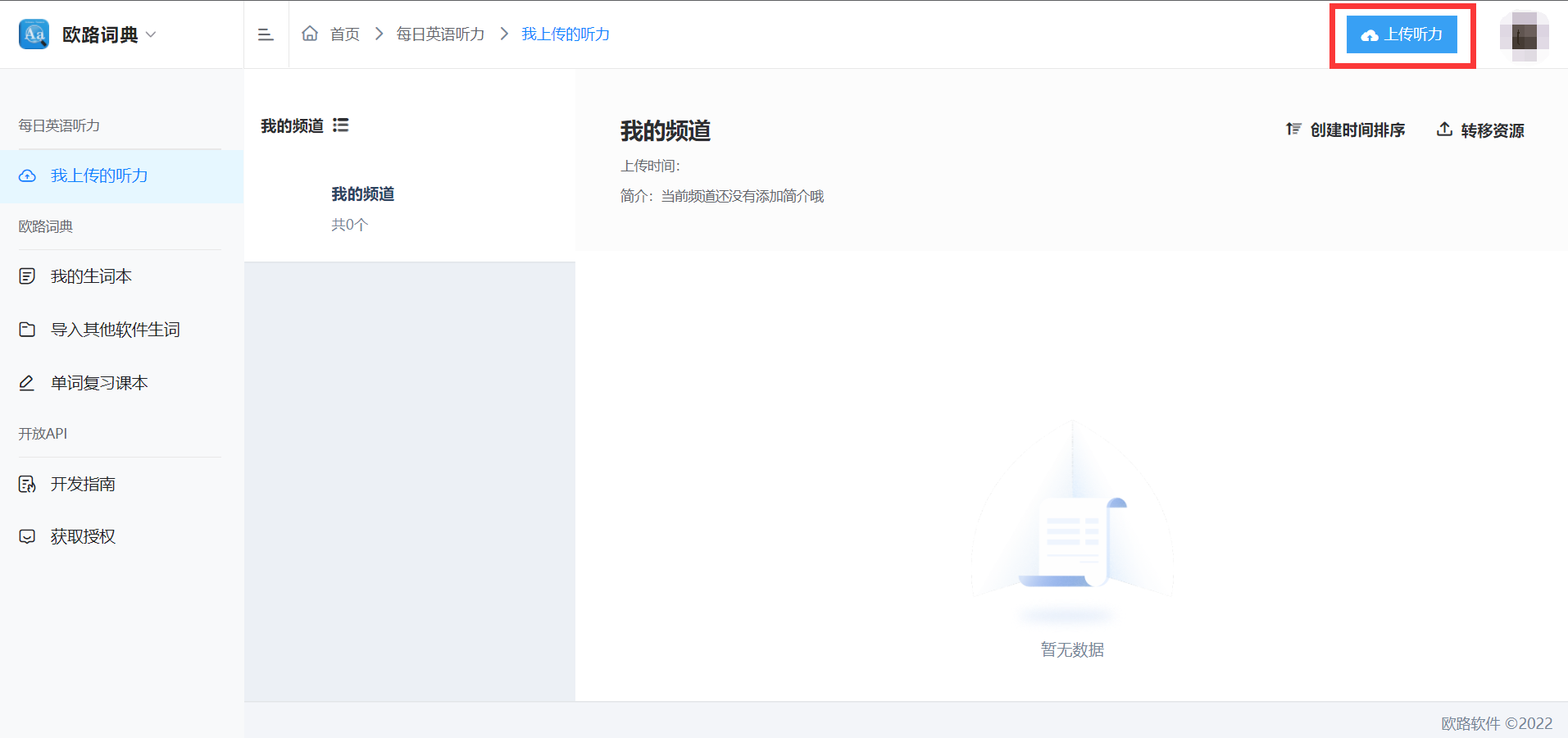Open the user avatar menu
This screenshot has height=738, width=1568.
(x=1524, y=36)
